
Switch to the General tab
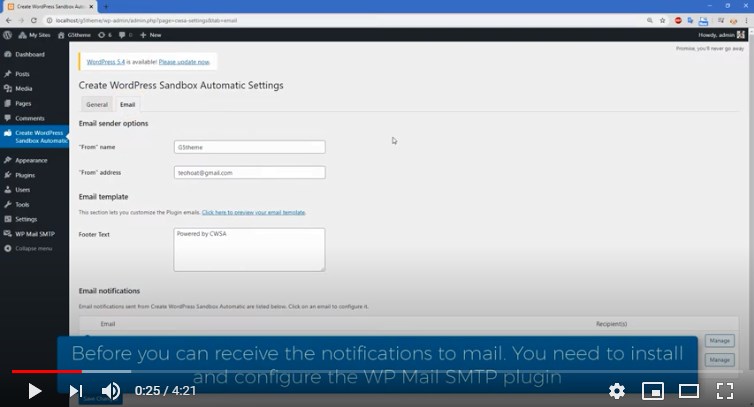97,104
